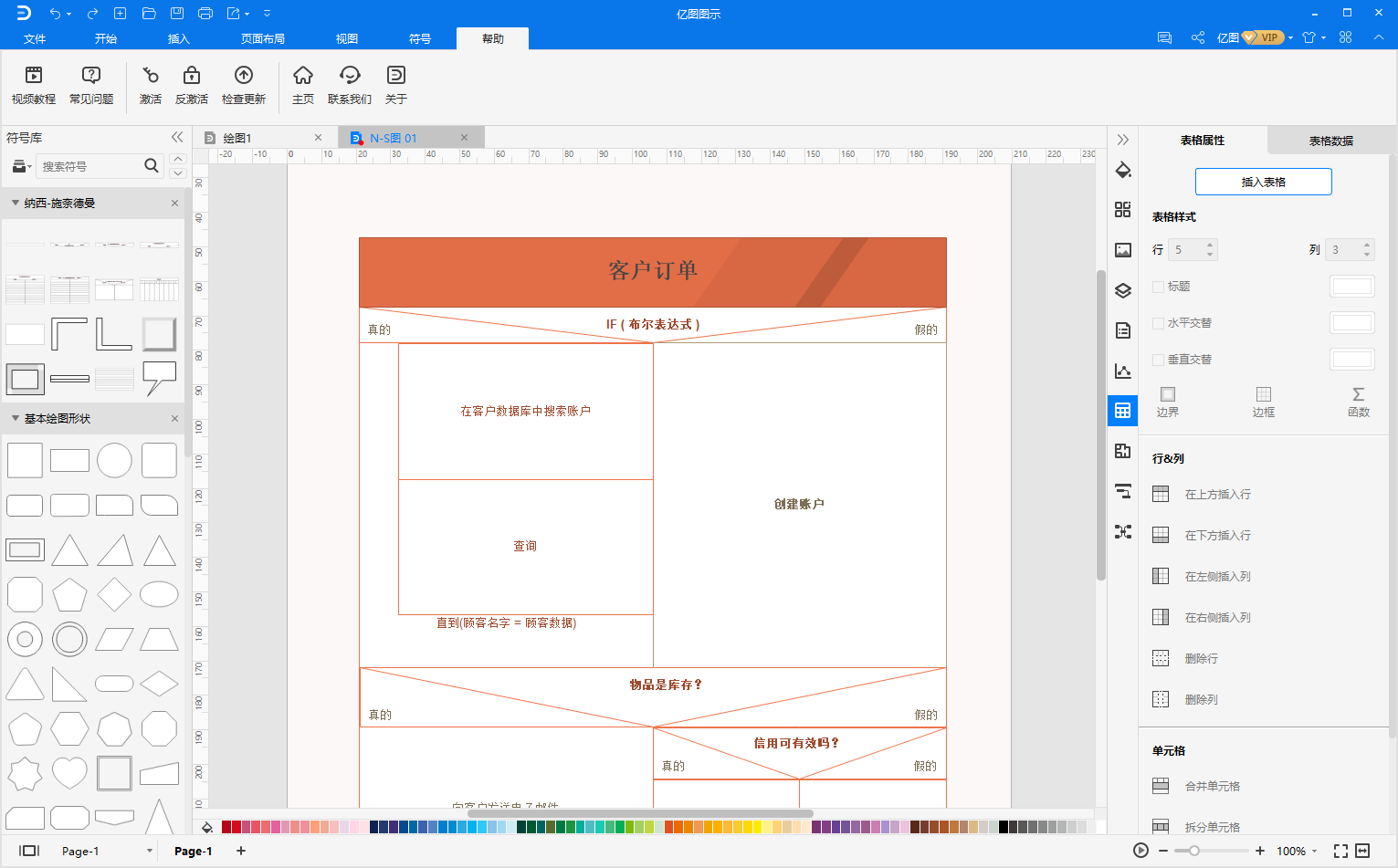The width and height of the screenshot is (1398, 868).
Task: Toggle the 标题 checkbox
Action: [1159, 287]
